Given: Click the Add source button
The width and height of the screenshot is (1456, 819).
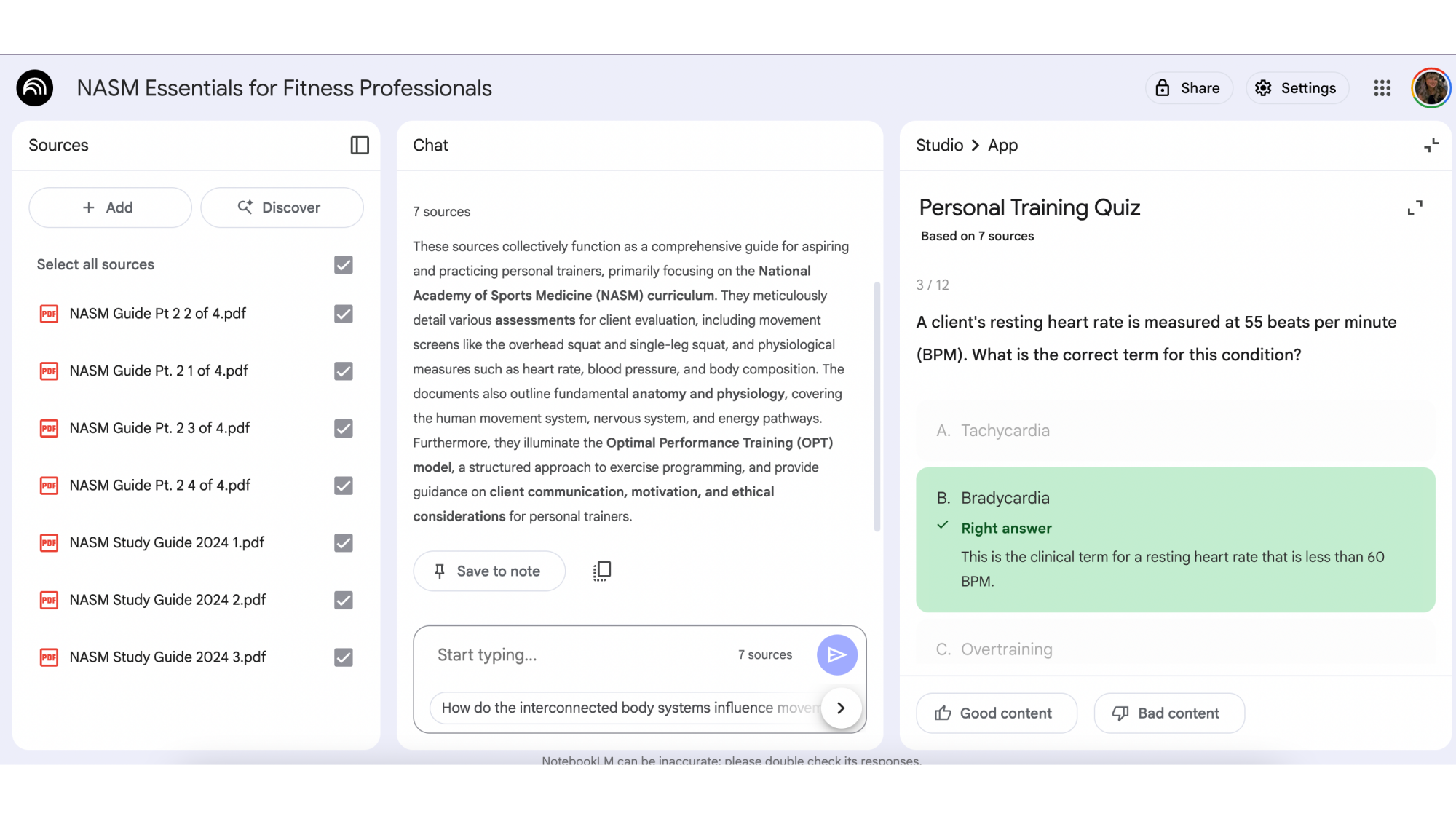Looking at the screenshot, I should (110, 207).
